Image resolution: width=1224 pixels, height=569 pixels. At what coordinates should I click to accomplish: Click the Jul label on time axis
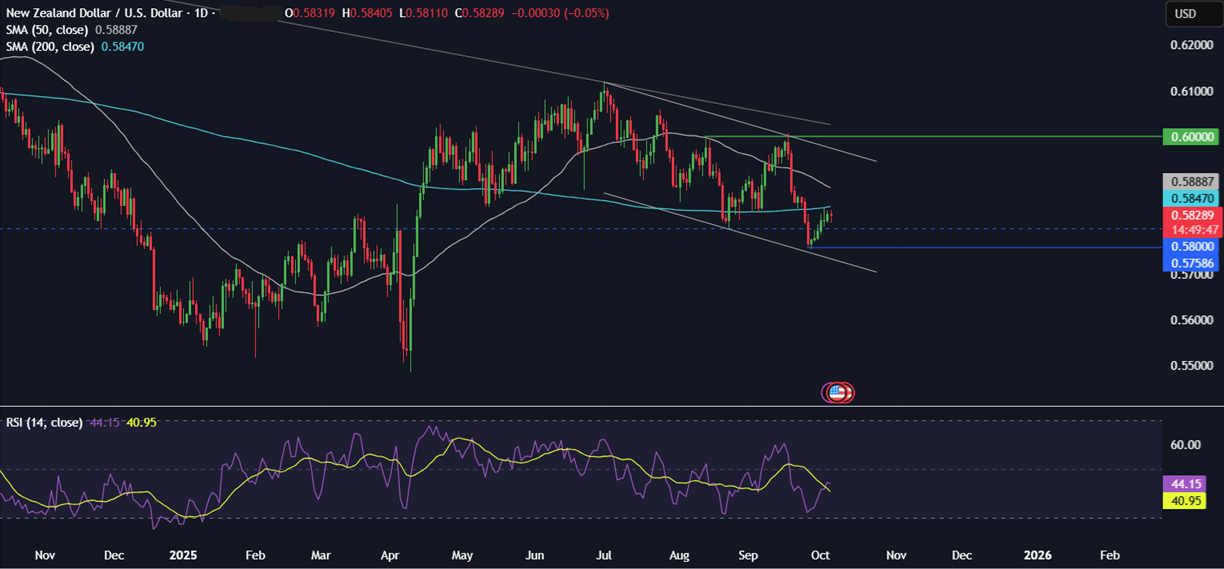[603, 553]
